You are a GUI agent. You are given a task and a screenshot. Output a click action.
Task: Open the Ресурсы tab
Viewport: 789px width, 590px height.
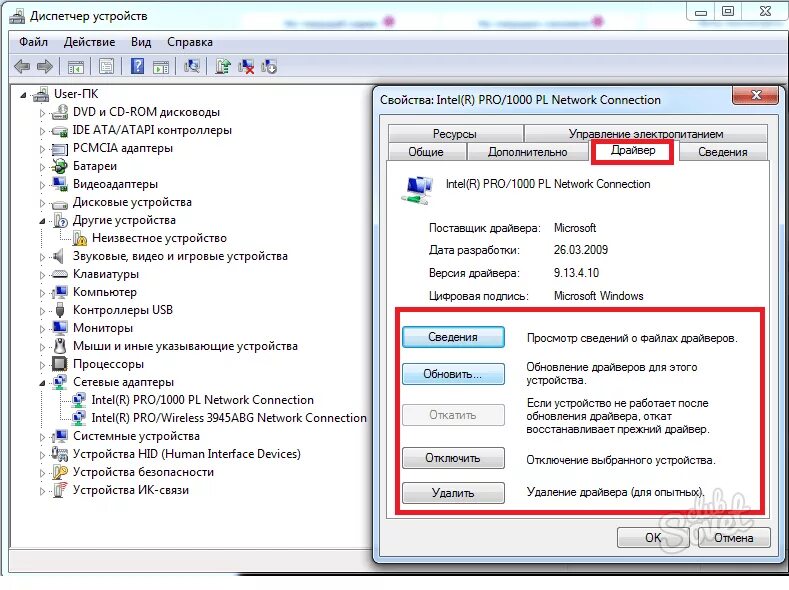pos(455,134)
